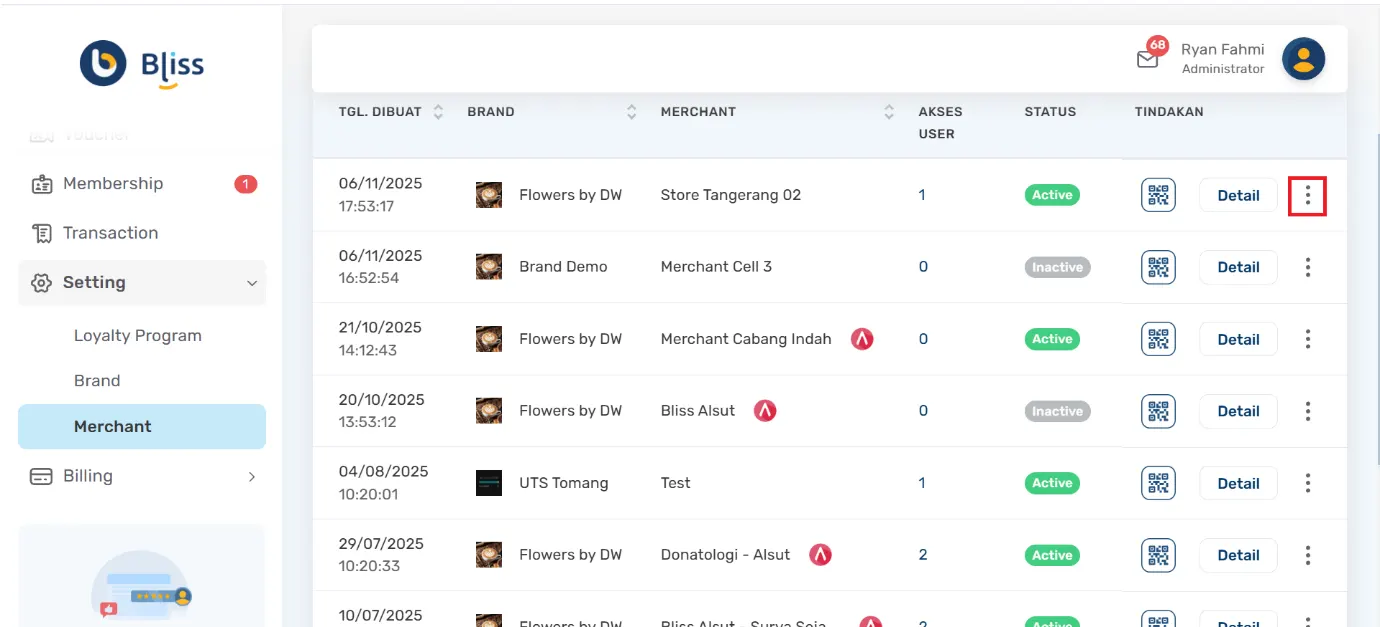Select Loyalty Program under Setting

tap(137, 336)
